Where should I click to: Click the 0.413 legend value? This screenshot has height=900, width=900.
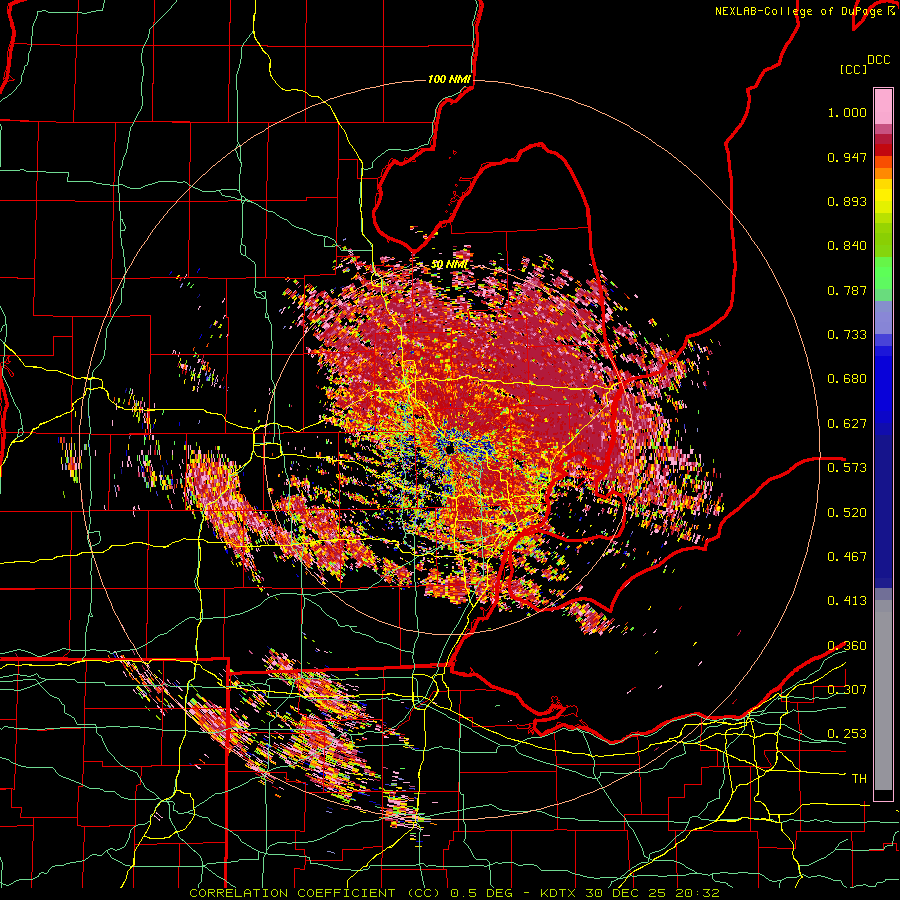pyautogui.click(x=847, y=601)
